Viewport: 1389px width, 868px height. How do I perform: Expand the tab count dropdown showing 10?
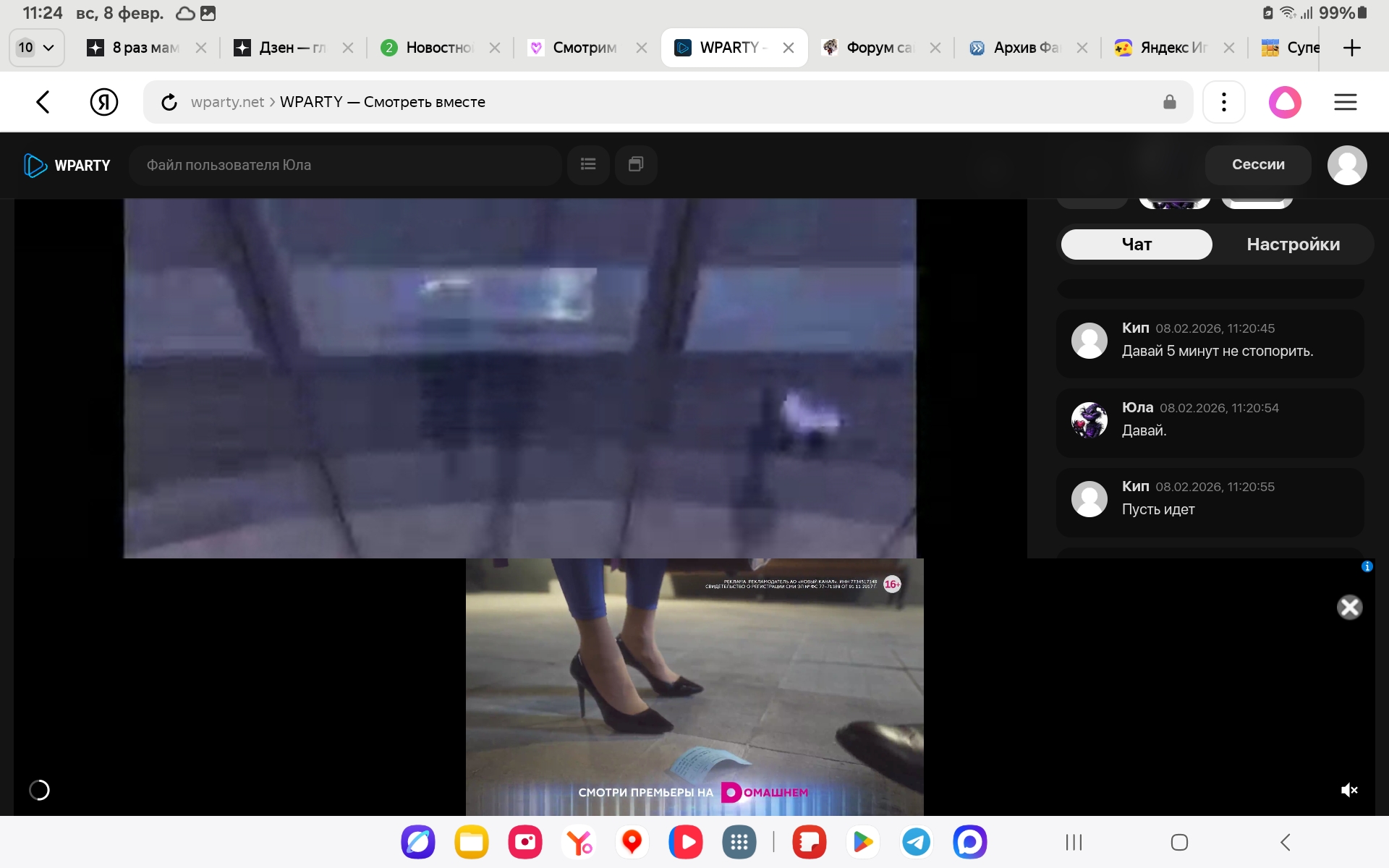pos(36,48)
